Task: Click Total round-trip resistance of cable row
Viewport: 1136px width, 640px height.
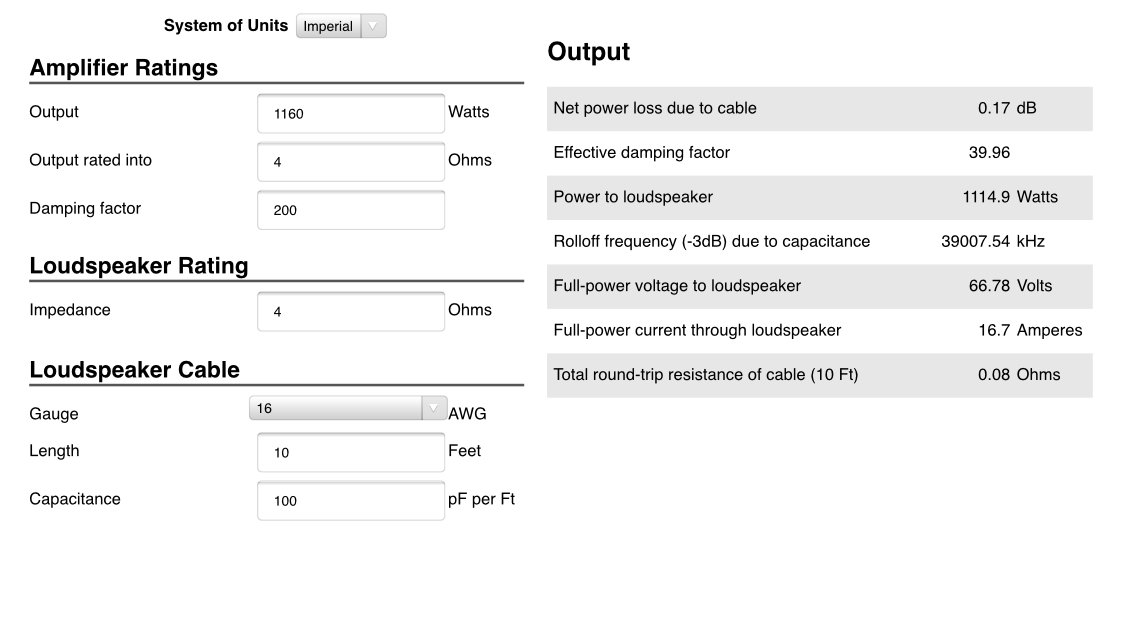Action: pos(819,375)
